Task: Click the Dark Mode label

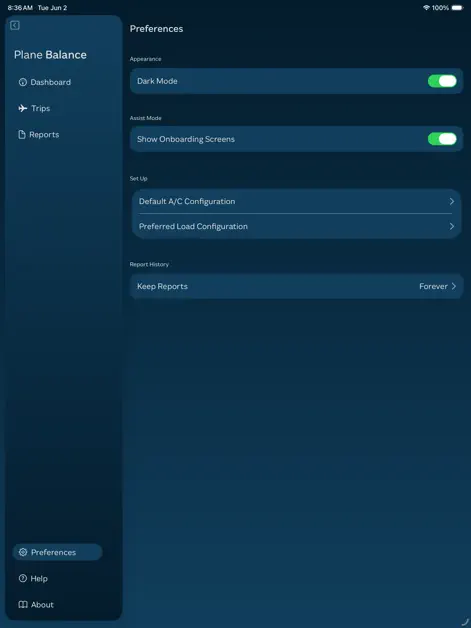Action: pos(157,81)
